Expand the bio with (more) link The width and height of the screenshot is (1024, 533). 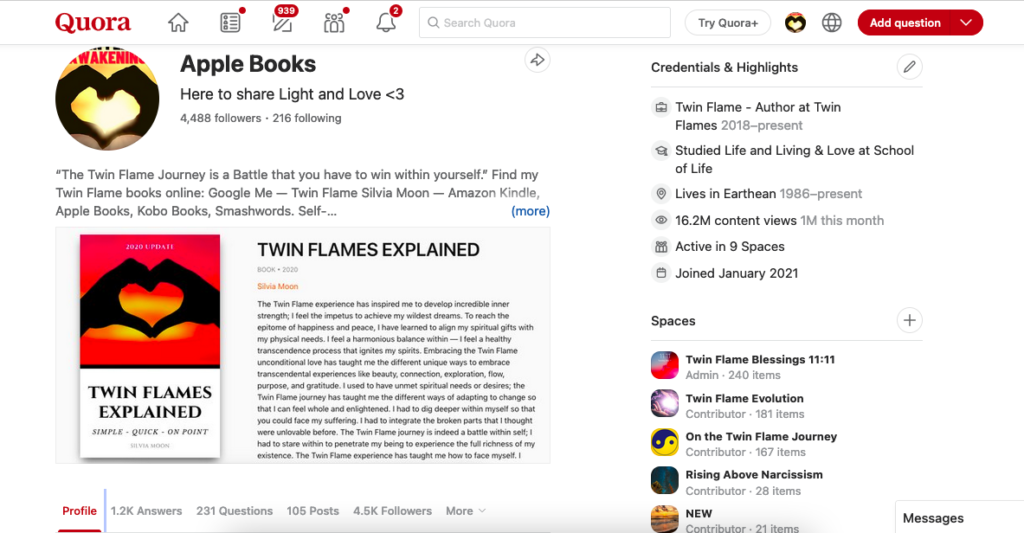pos(530,211)
